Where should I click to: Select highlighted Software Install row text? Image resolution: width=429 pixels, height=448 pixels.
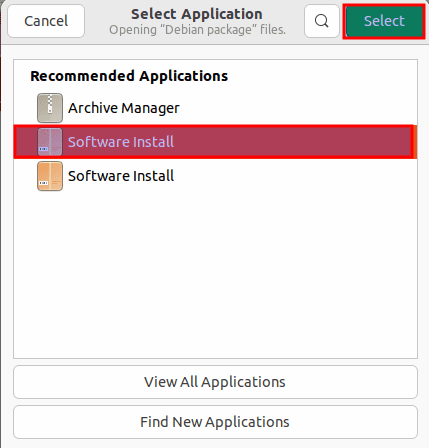point(121,142)
